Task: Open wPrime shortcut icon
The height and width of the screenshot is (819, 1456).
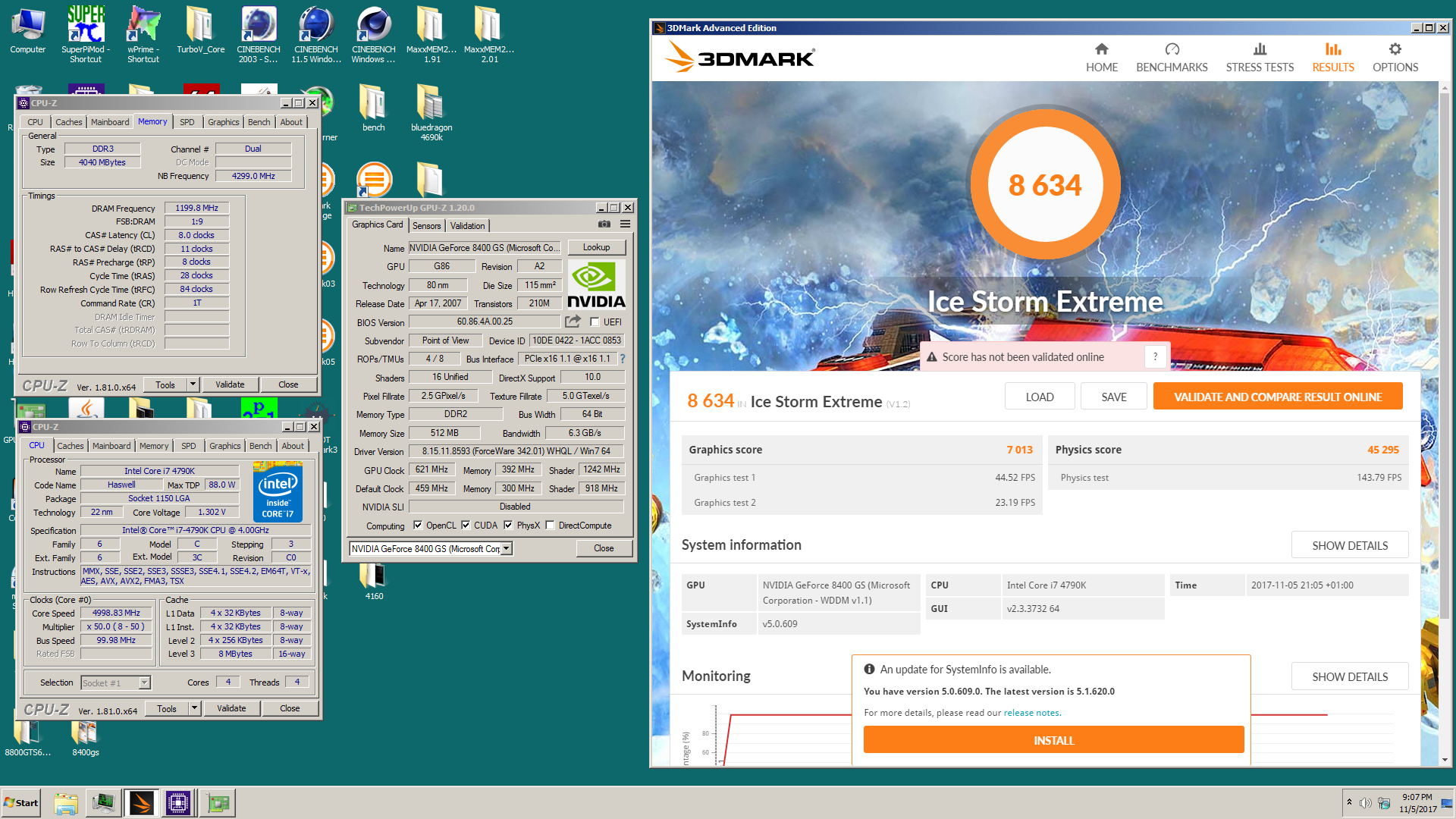Action: [x=143, y=34]
